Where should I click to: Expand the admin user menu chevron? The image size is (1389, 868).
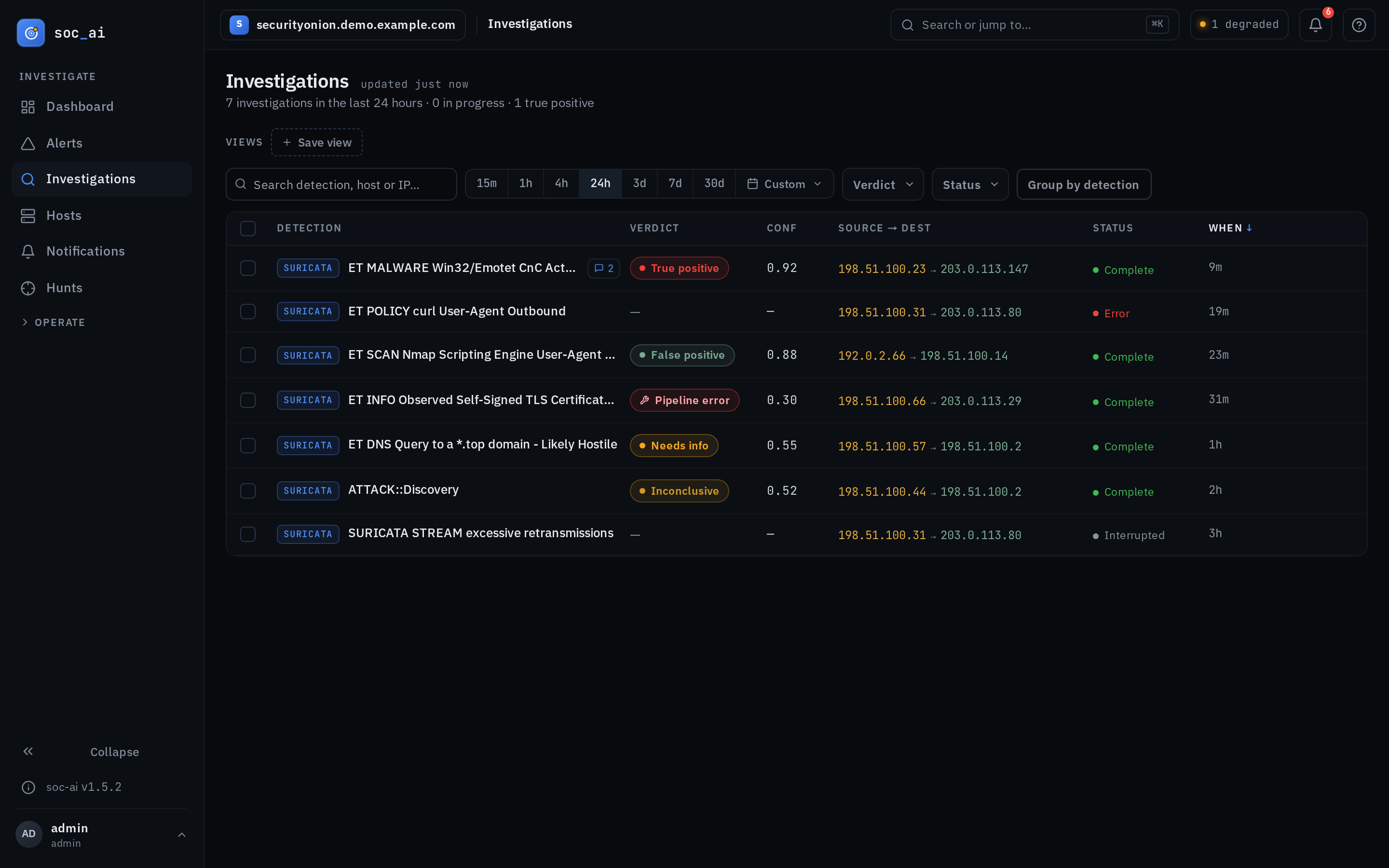pos(182,834)
